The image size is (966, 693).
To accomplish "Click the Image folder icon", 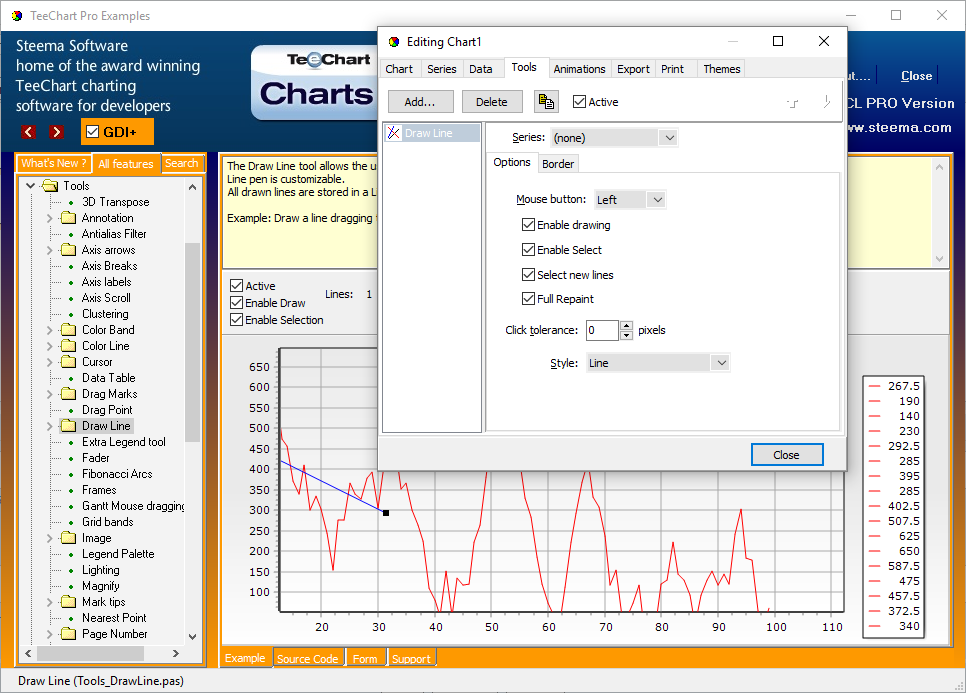I will click(68, 538).
